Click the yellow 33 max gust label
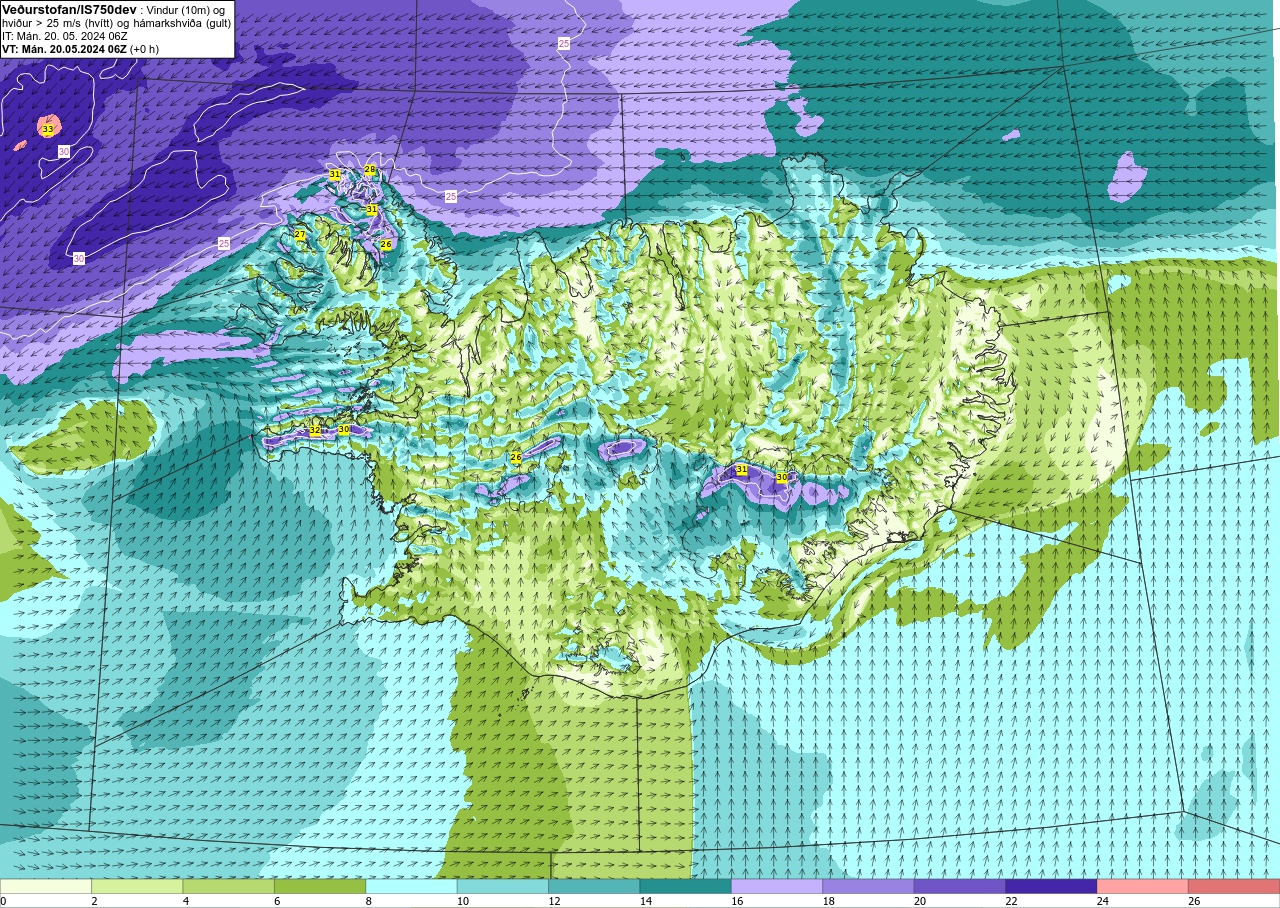Screen dimensions: 1280x908 click(47, 129)
